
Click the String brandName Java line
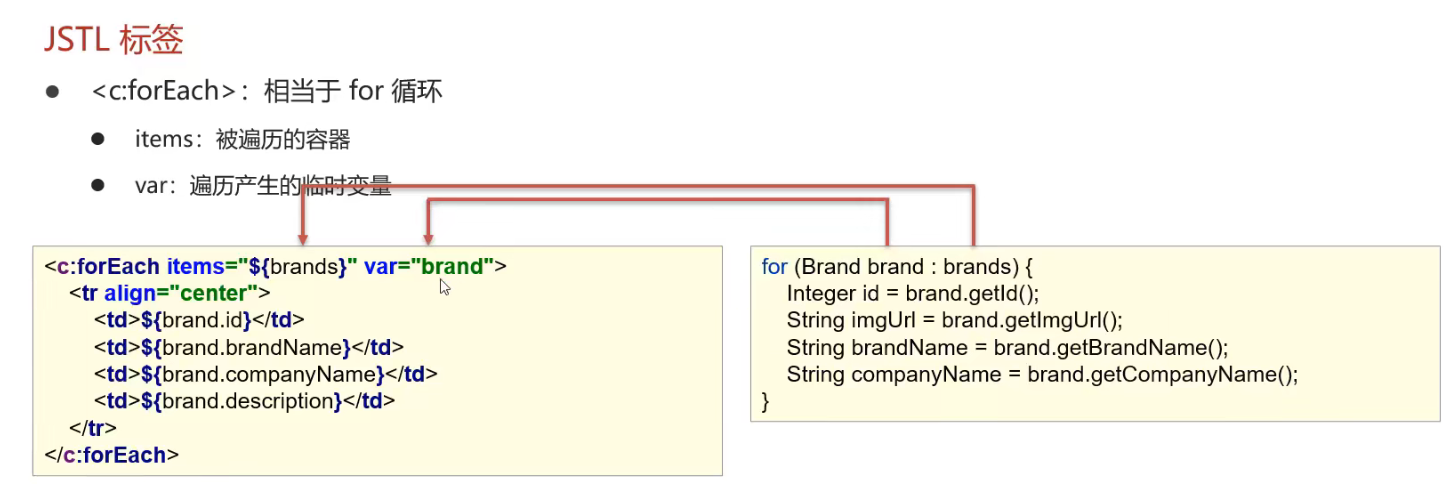pyautogui.click(x=1007, y=348)
